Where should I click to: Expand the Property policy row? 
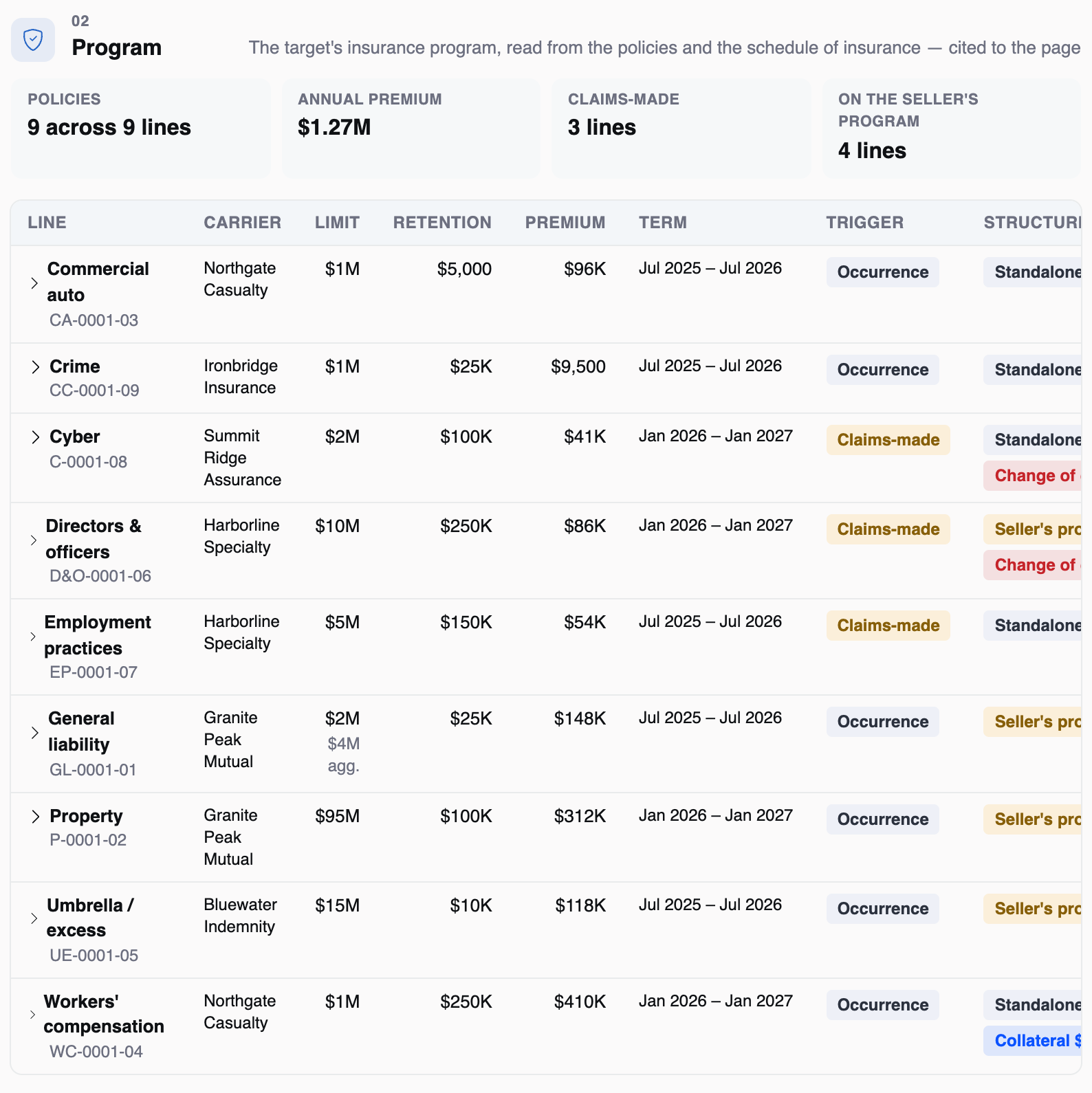click(35, 817)
